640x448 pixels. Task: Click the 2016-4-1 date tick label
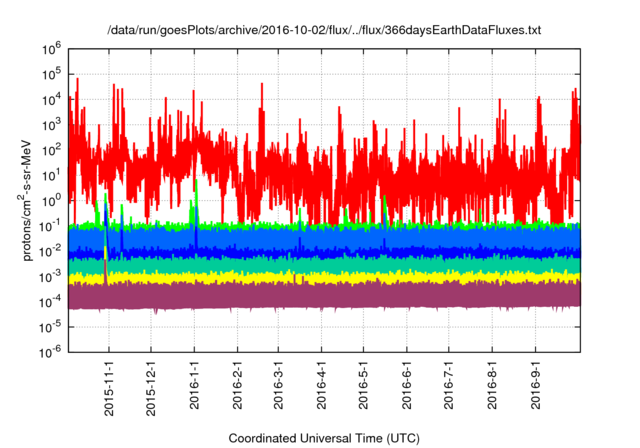[x=321, y=385]
